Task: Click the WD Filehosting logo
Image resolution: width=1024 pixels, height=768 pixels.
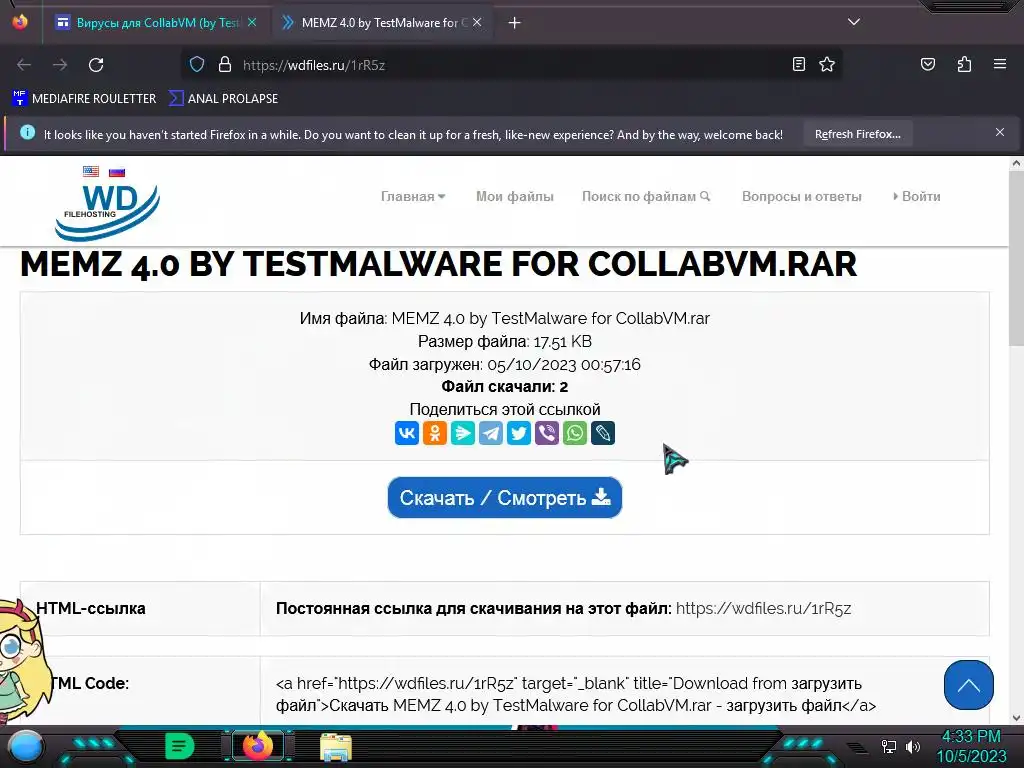Action: point(107,211)
